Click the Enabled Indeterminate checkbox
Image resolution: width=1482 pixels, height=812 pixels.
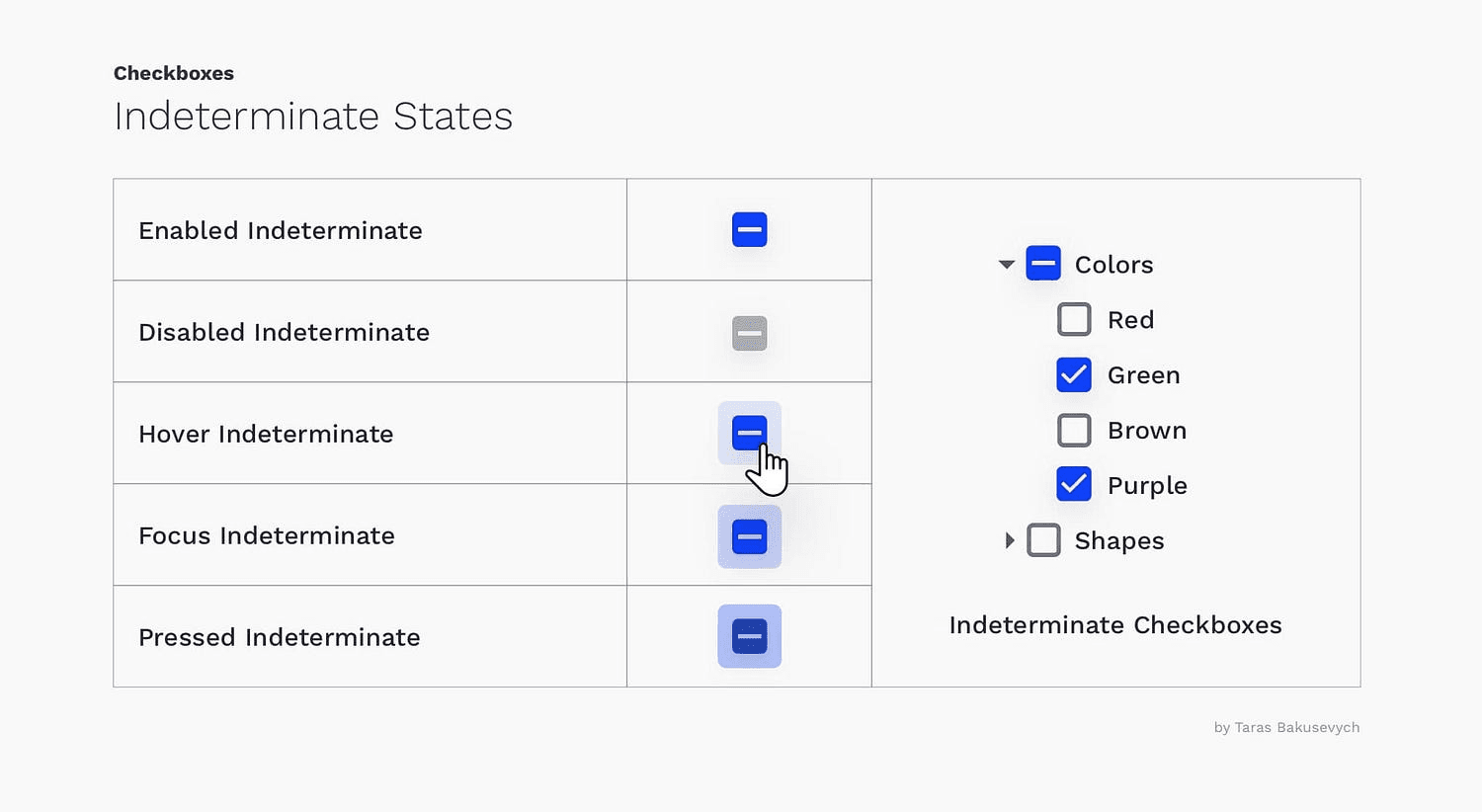749,230
